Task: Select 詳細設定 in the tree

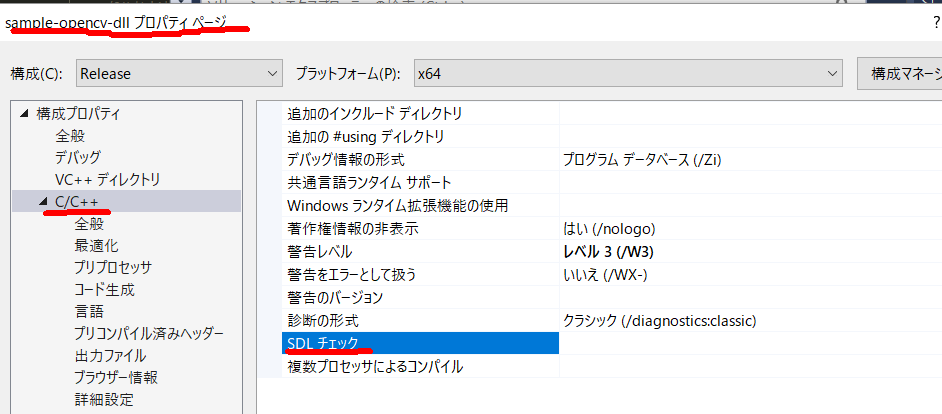Action: pyautogui.click(x=104, y=399)
